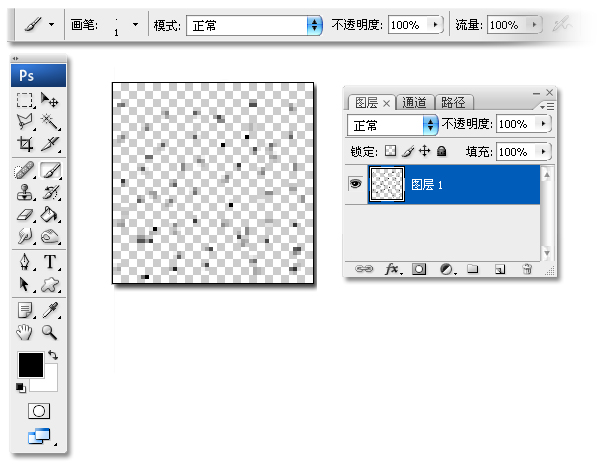Click the 图层 1 layer thumbnail
The height and width of the screenshot is (465, 598).
point(387,184)
